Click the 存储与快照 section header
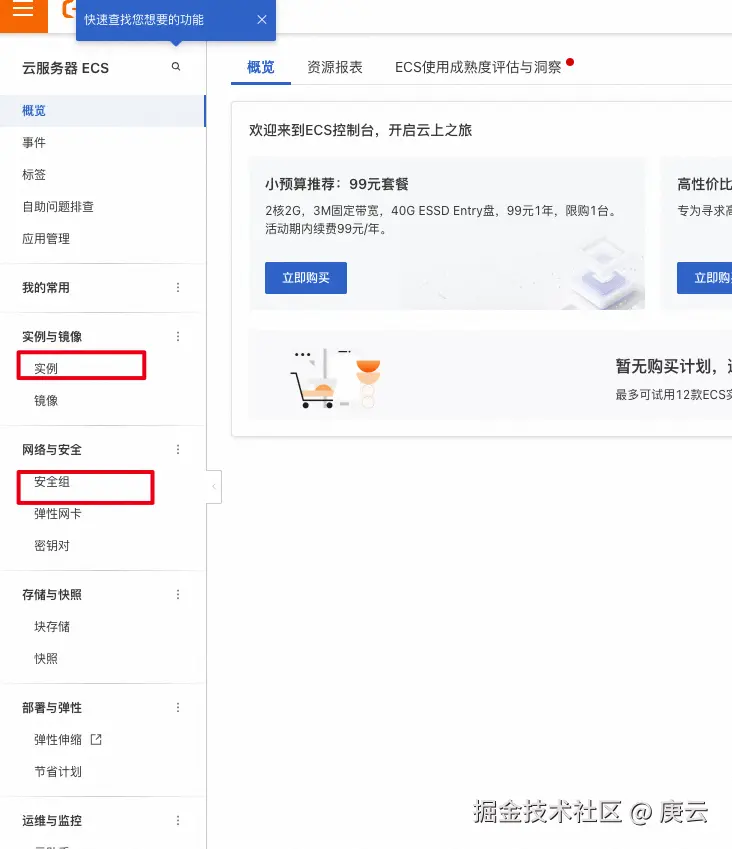Image resolution: width=732 pixels, height=849 pixels. tap(52, 595)
